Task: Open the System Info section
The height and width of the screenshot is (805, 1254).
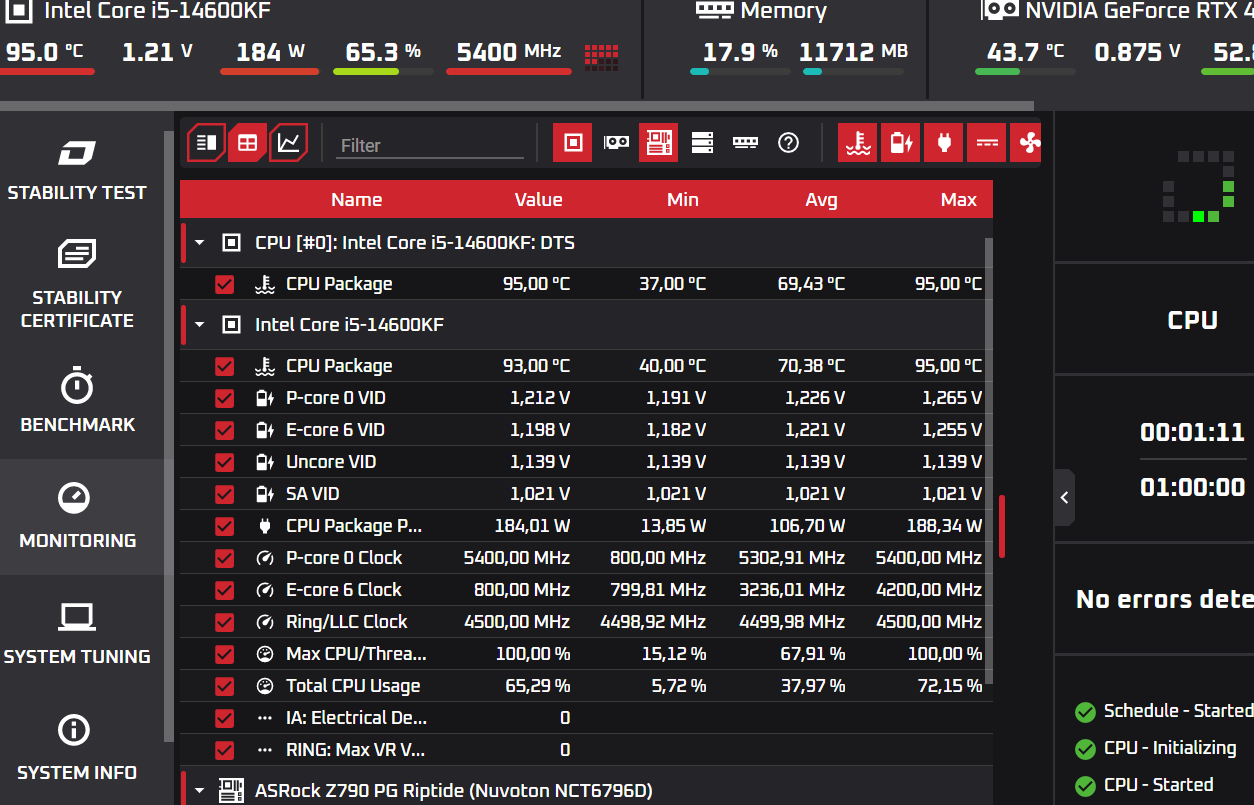Action: [77, 748]
